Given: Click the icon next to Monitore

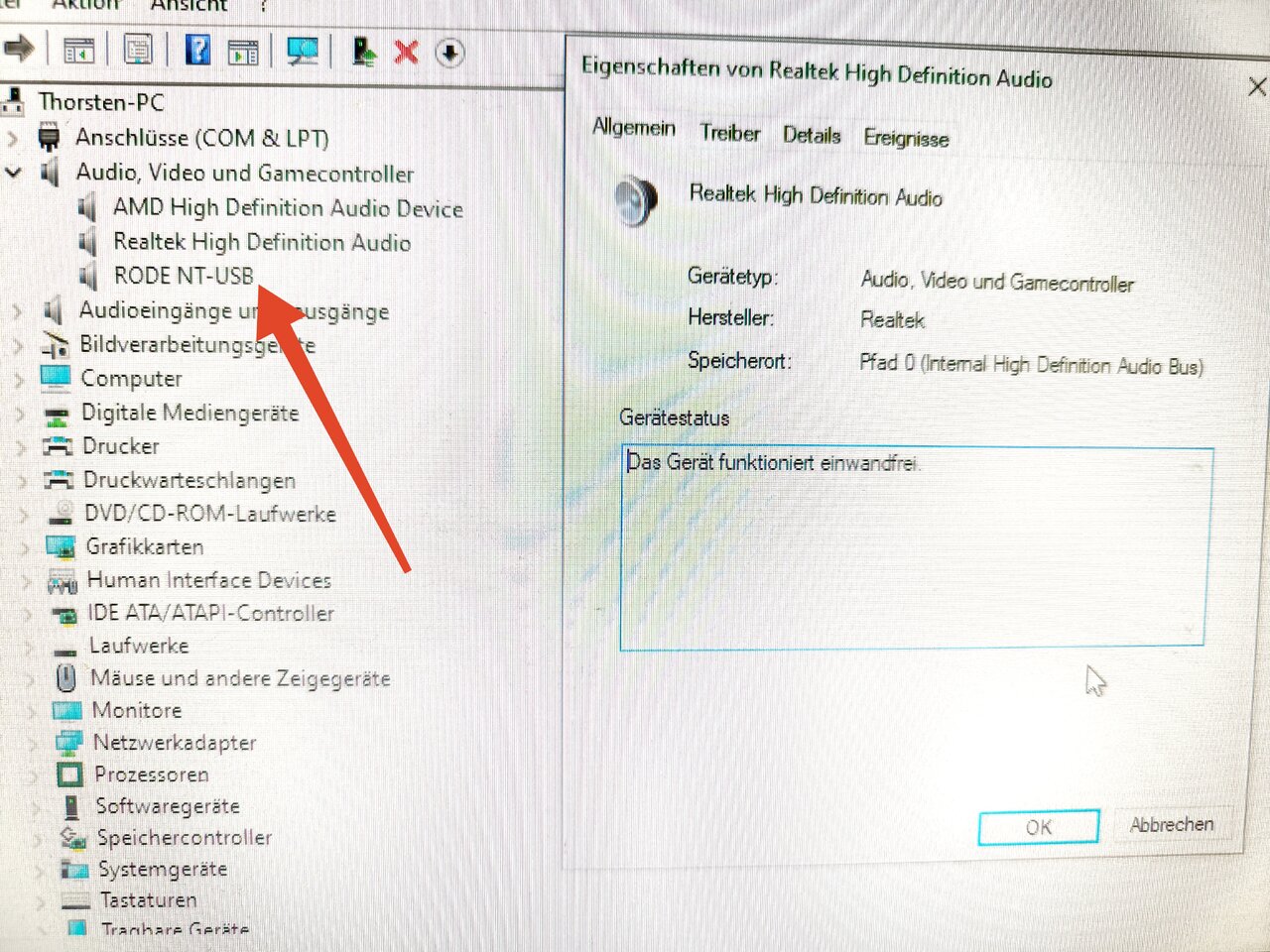Looking at the screenshot, I should [x=66, y=710].
